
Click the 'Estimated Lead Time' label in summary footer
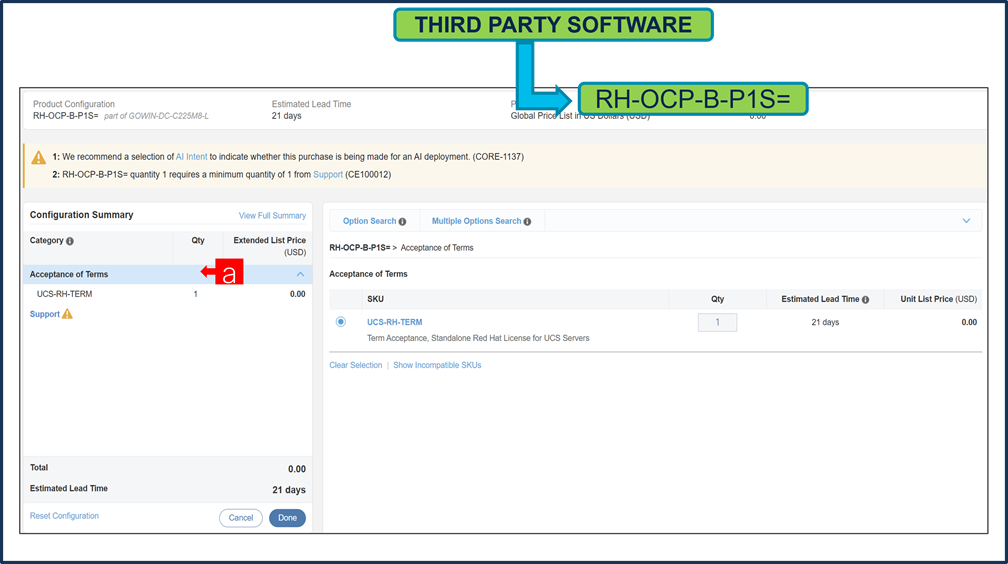click(69, 489)
